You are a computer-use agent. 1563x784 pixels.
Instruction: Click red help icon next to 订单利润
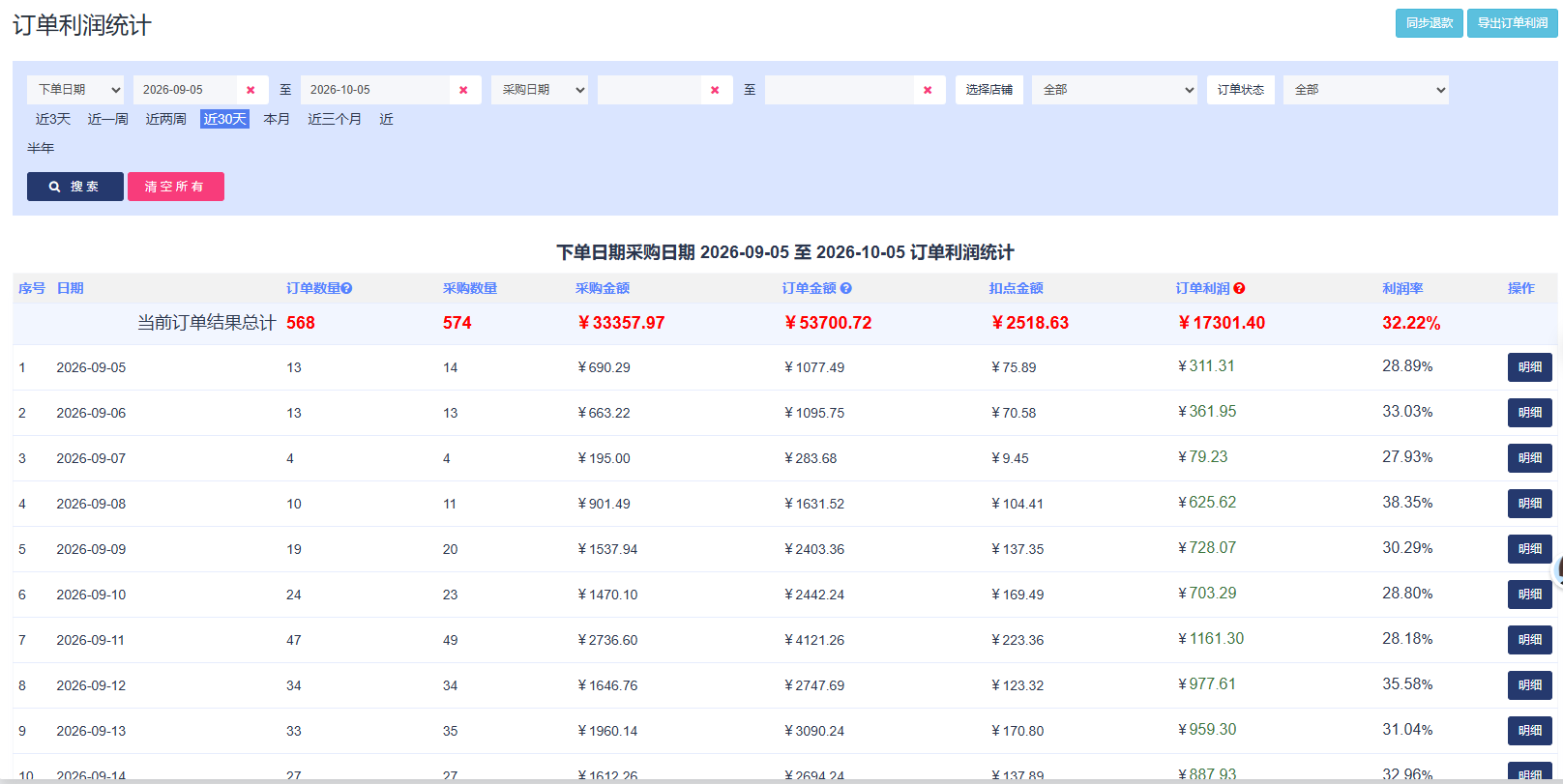click(x=1240, y=288)
